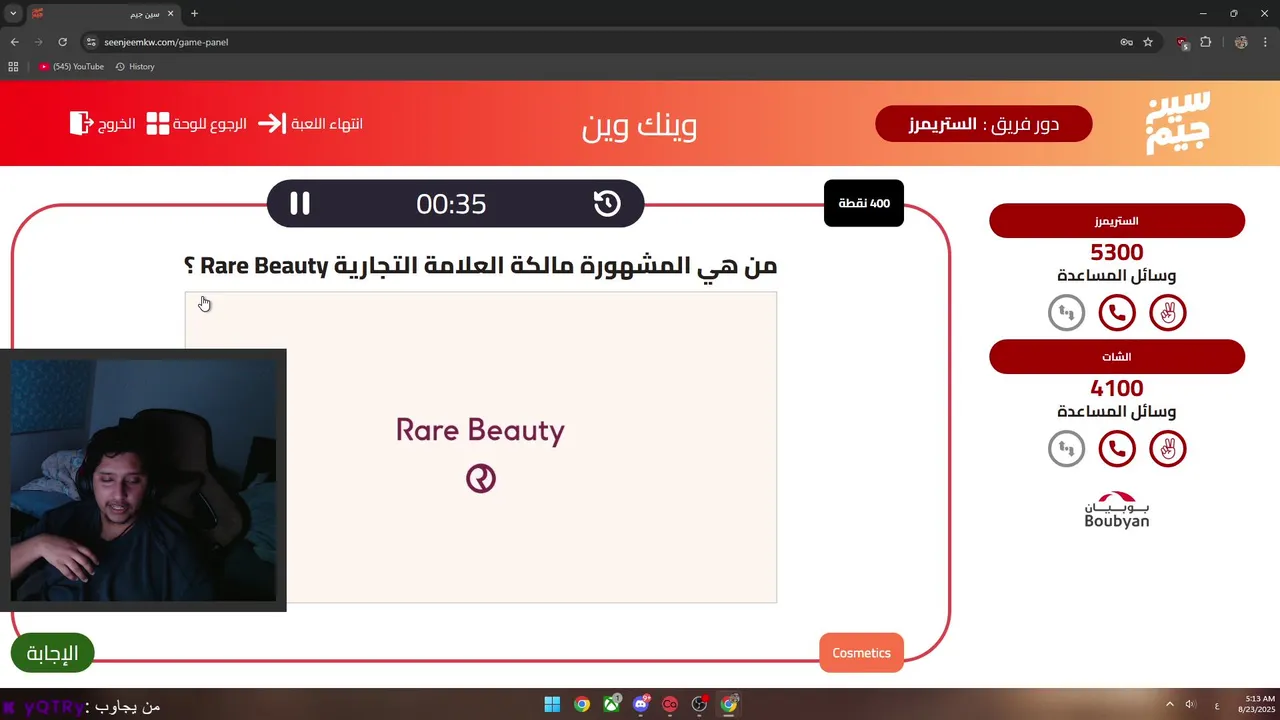Open the red Ca app in taskbar
1280x720 pixels.
click(x=670, y=704)
